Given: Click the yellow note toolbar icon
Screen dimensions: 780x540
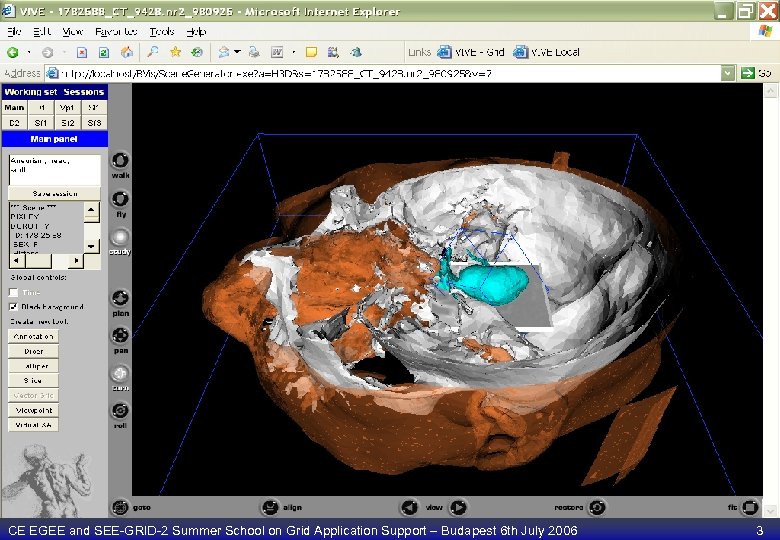Looking at the screenshot, I should [311, 52].
